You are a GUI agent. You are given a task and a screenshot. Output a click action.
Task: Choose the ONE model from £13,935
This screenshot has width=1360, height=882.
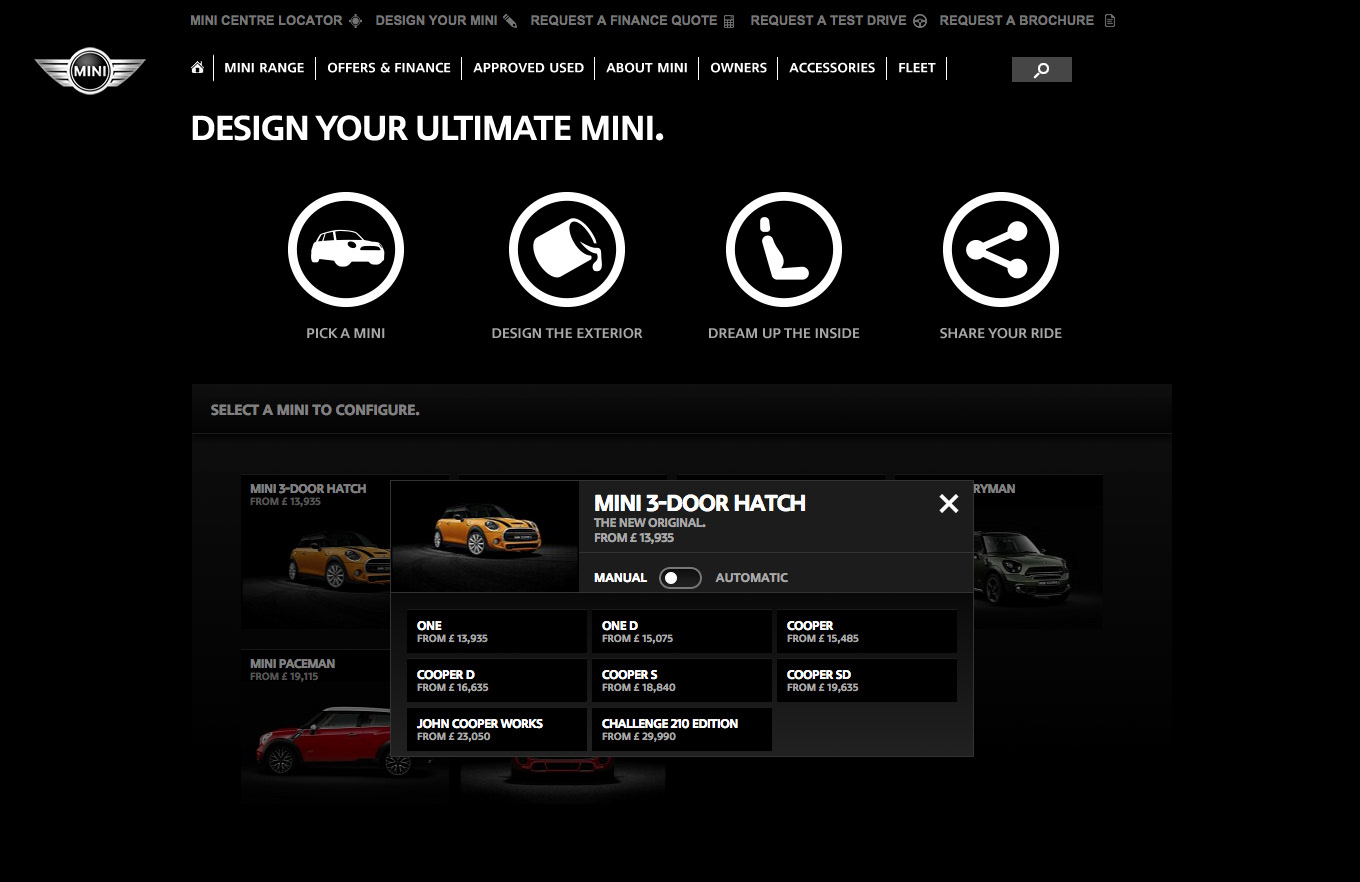pos(497,632)
